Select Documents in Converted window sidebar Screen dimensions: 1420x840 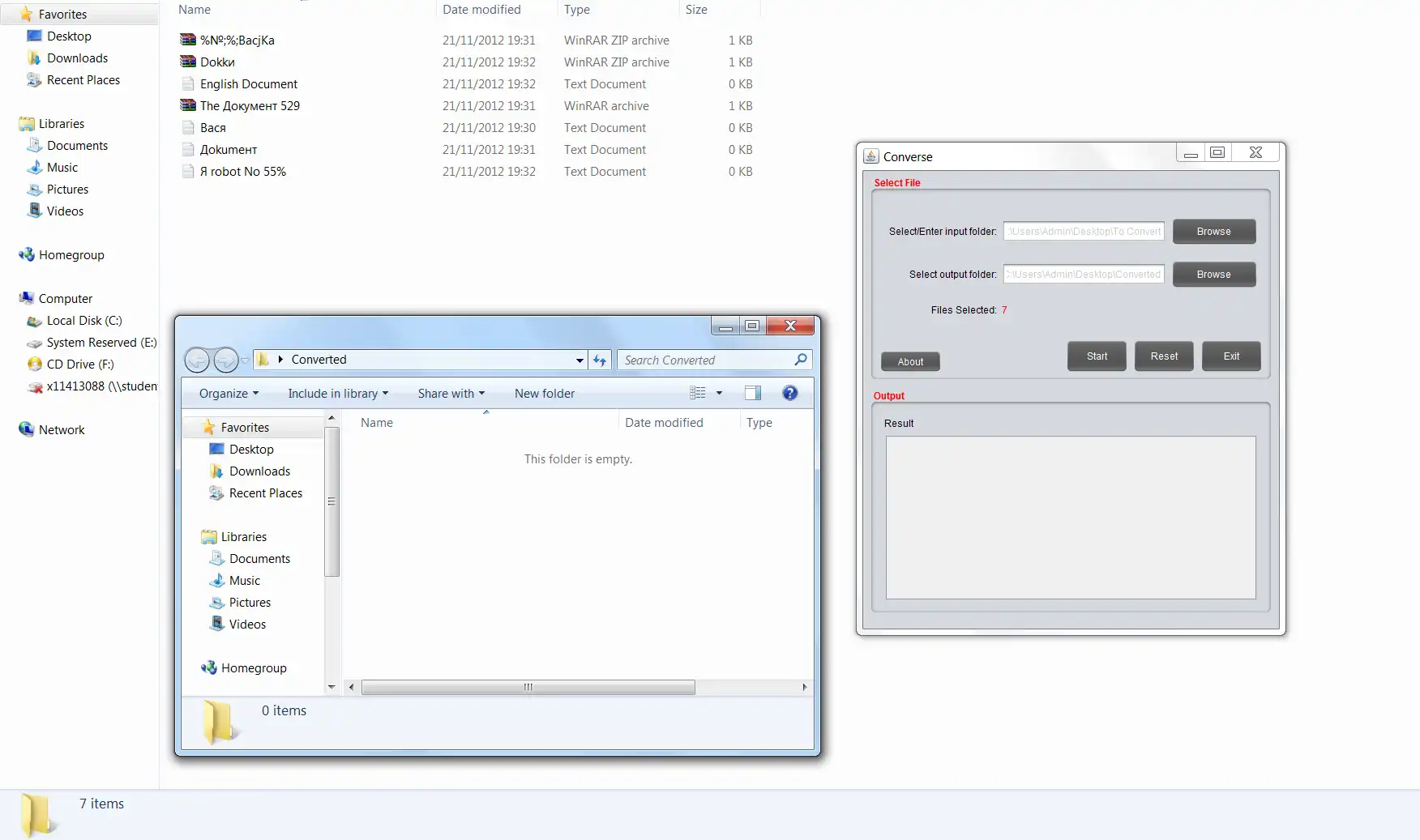pyautogui.click(x=259, y=559)
